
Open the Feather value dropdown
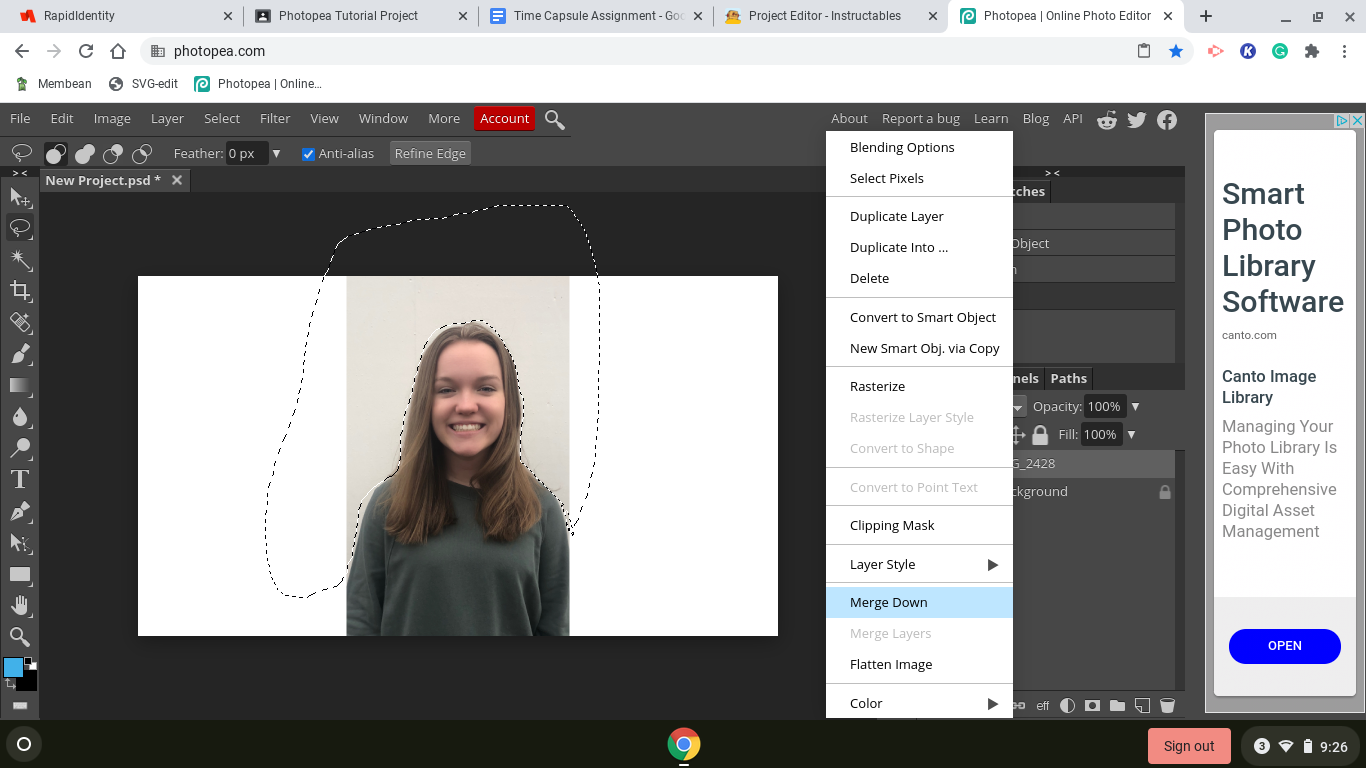pyautogui.click(x=277, y=153)
